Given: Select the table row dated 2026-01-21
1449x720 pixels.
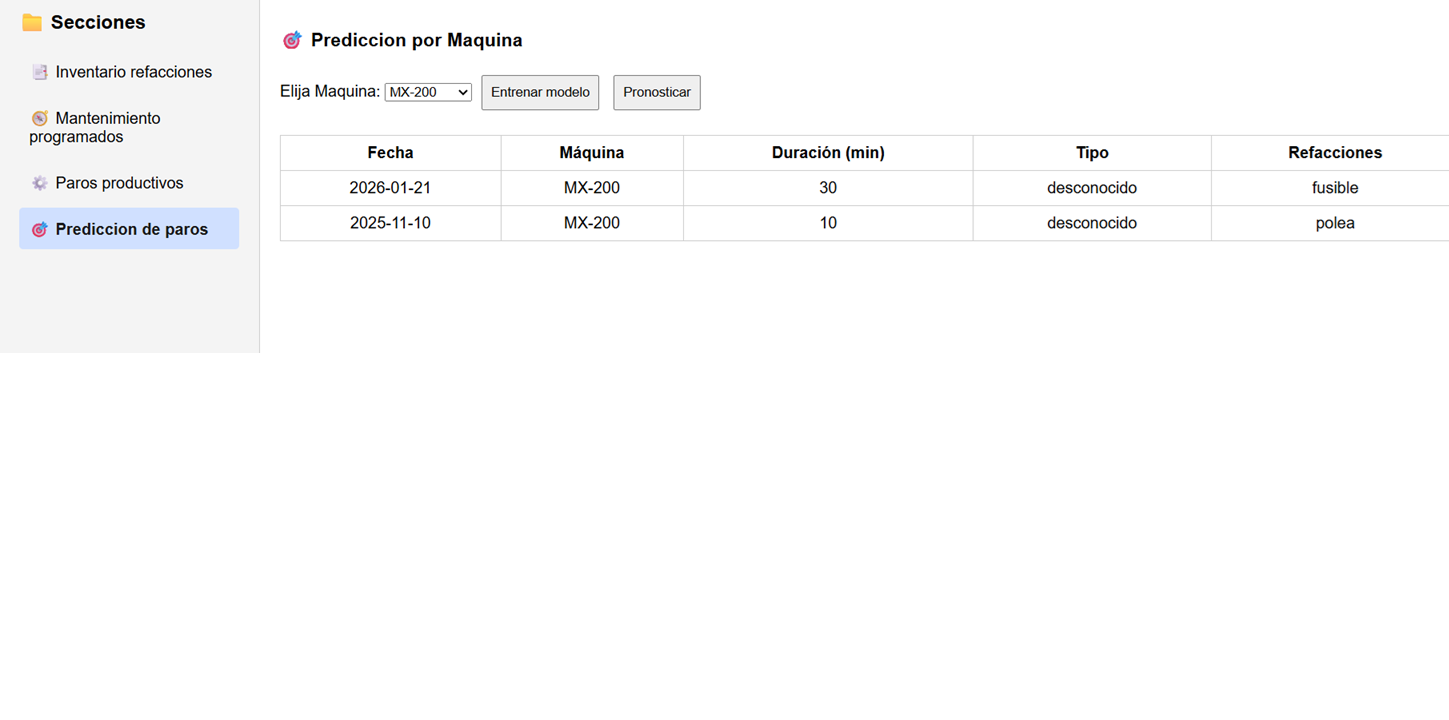Looking at the screenshot, I should tap(390, 187).
